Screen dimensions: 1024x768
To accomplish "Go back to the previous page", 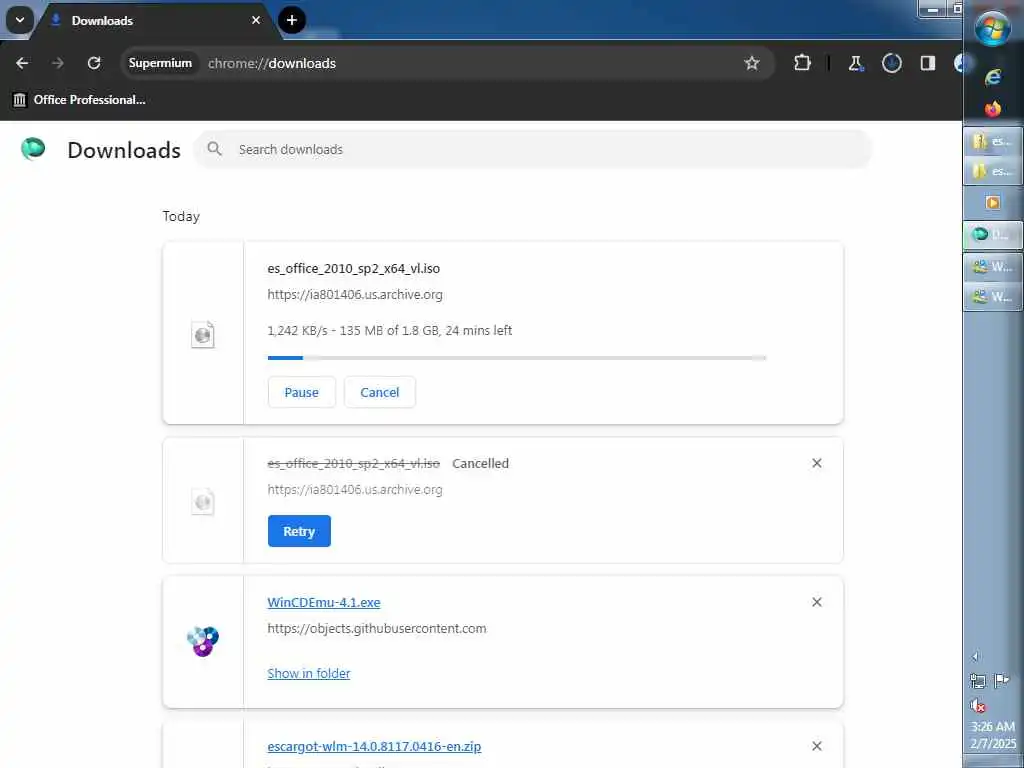I will click(22, 63).
